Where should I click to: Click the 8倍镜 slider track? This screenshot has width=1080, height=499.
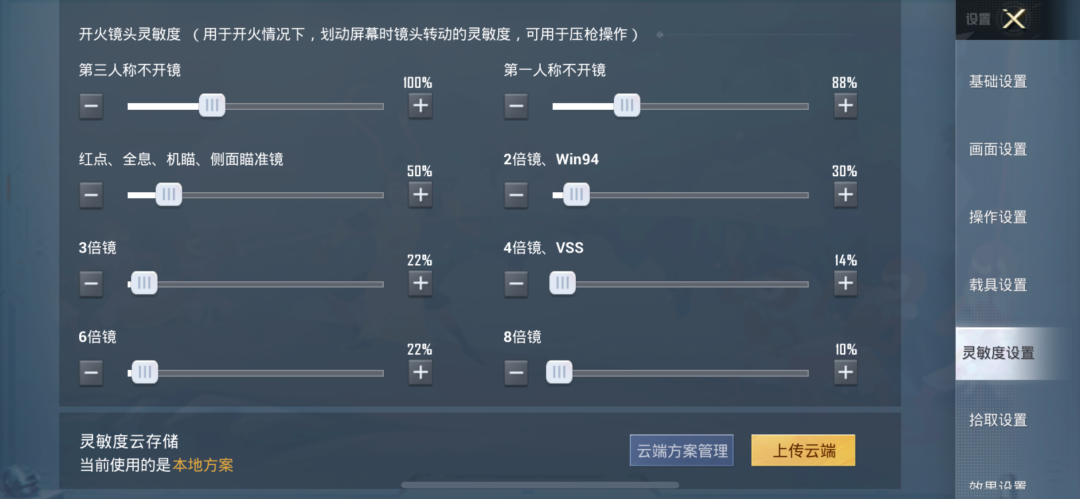(690, 373)
